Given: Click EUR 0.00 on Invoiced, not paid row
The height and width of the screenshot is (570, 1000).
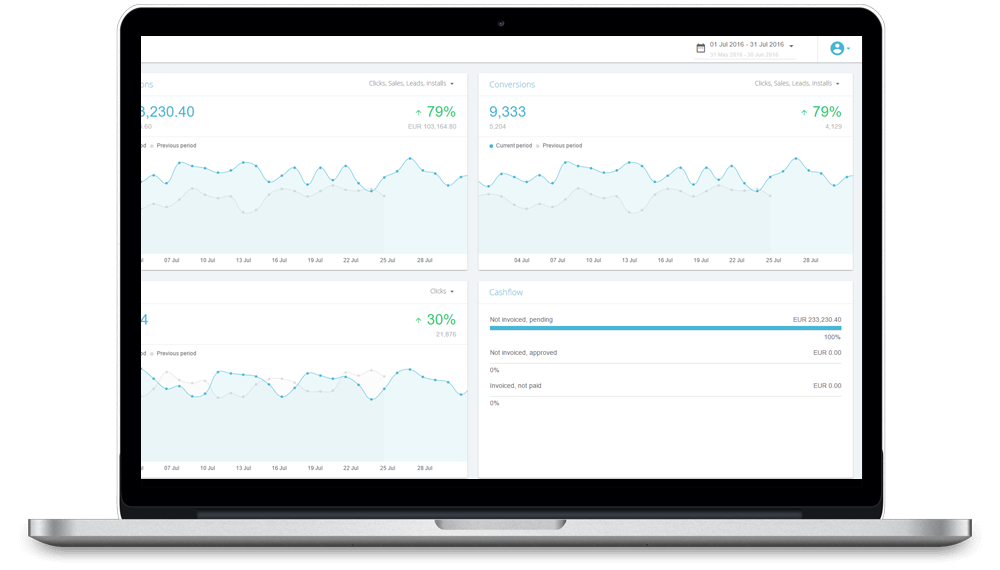Looking at the screenshot, I should click(827, 386).
